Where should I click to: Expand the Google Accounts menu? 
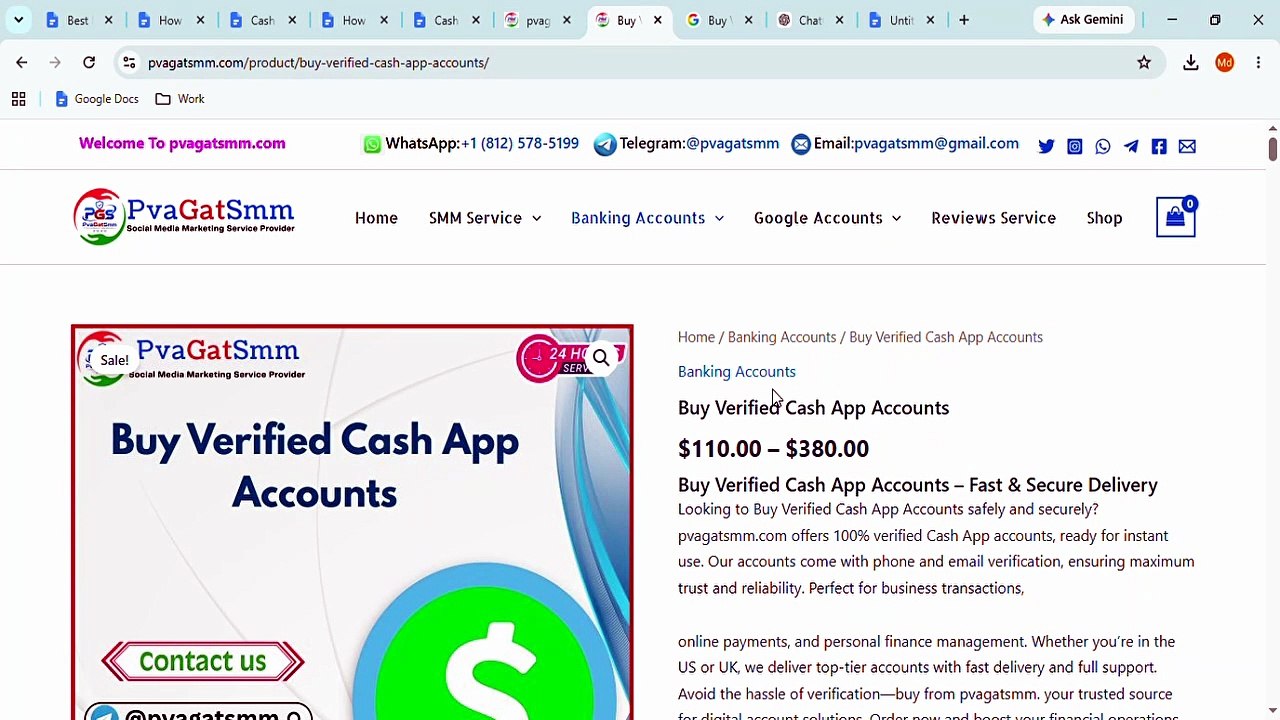(x=827, y=218)
